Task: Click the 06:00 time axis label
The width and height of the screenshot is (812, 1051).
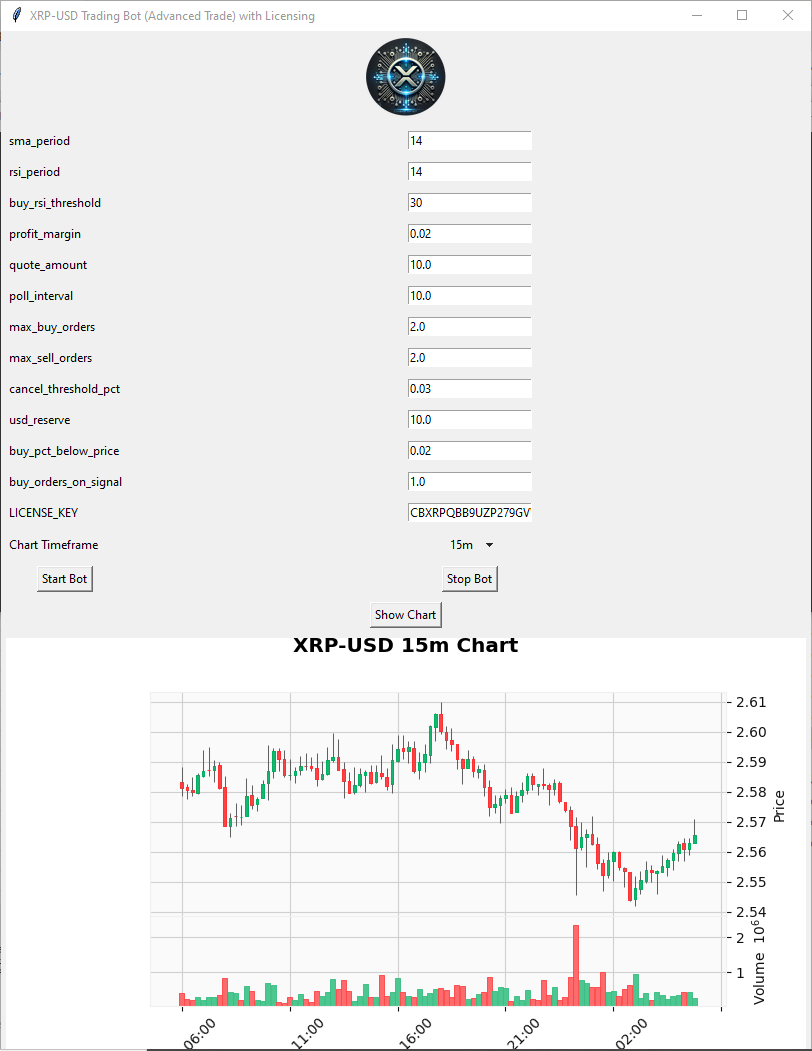Action: (200, 1034)
